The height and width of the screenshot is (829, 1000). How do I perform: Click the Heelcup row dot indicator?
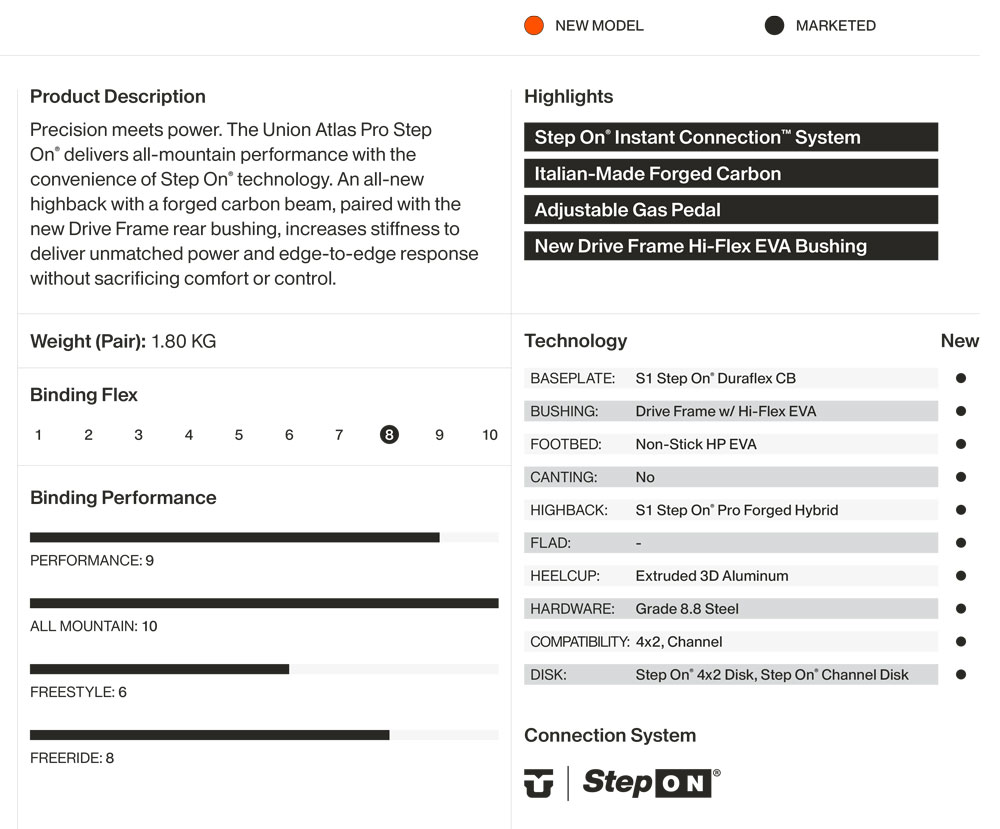tap(961, 576)
